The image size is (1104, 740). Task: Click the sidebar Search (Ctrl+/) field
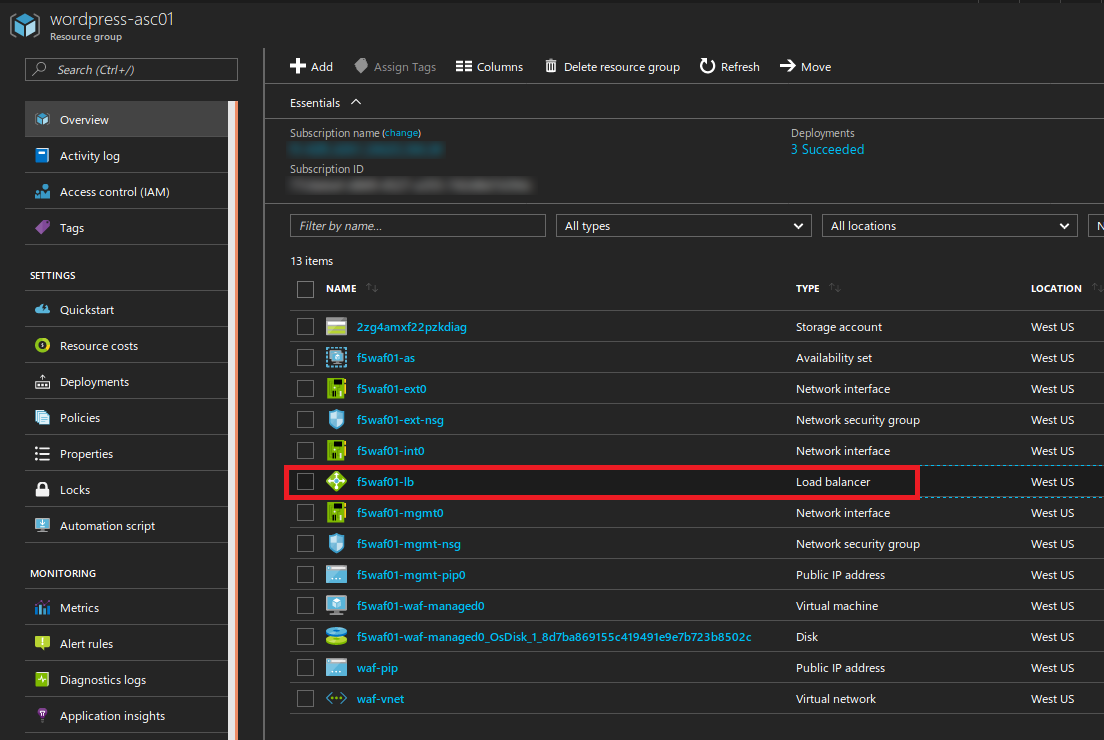point(132,69)
